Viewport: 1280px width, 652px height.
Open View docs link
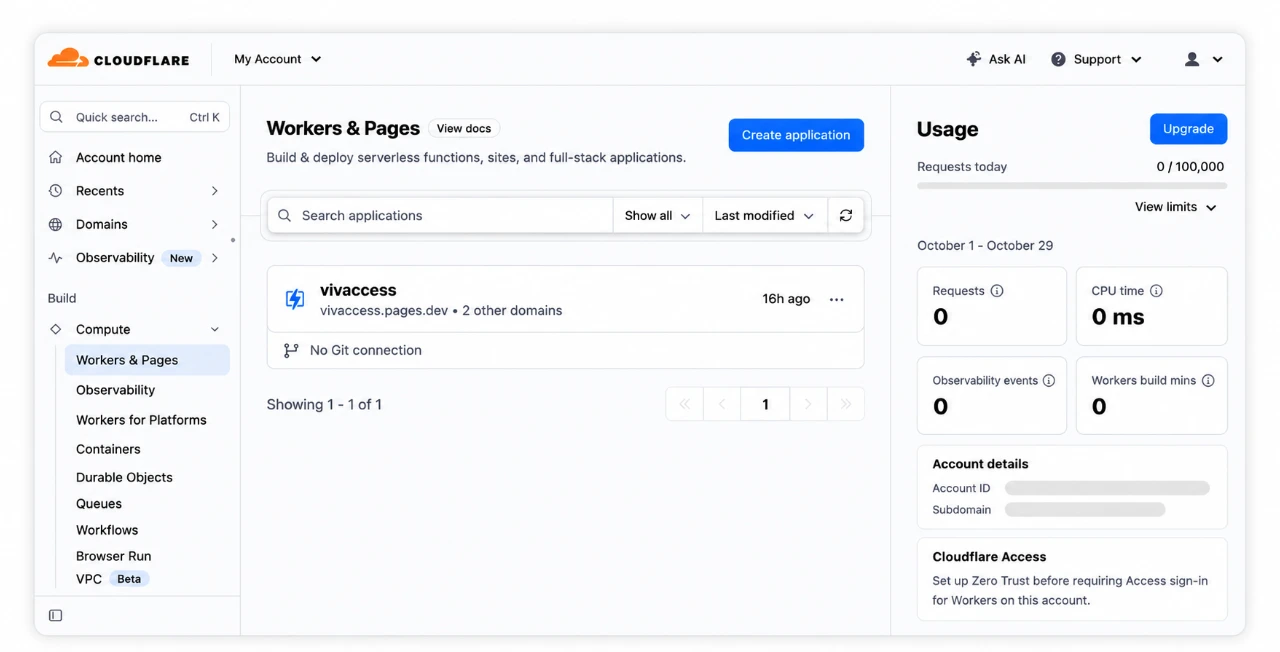[x=464, y=128]
